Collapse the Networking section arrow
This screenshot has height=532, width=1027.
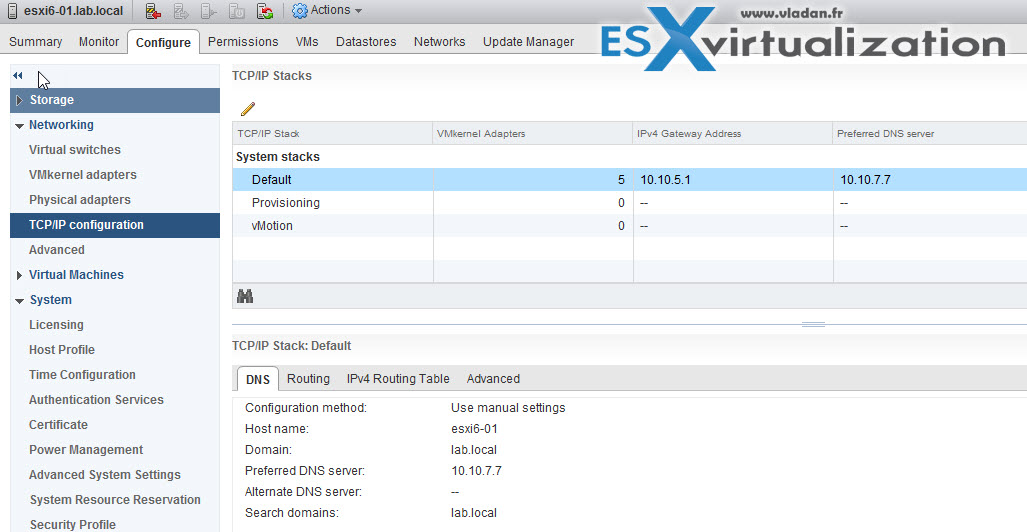tap(20, 126)
